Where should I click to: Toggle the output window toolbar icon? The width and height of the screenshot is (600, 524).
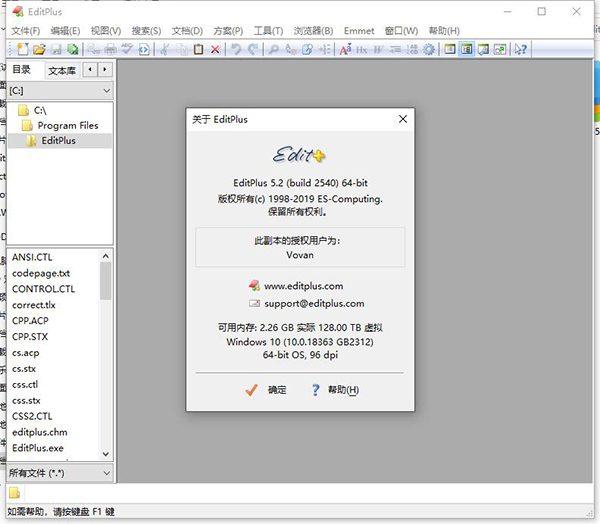483,49
